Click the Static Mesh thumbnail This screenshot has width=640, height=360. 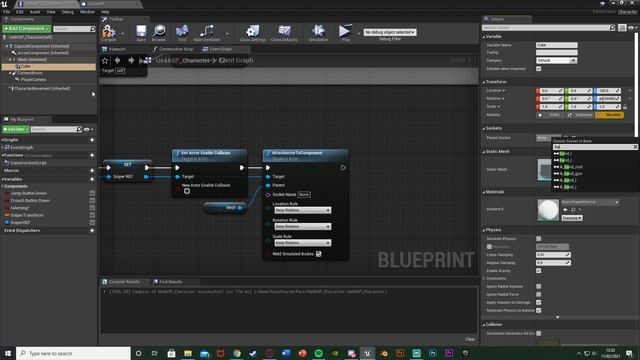click(x=544, y=170)
